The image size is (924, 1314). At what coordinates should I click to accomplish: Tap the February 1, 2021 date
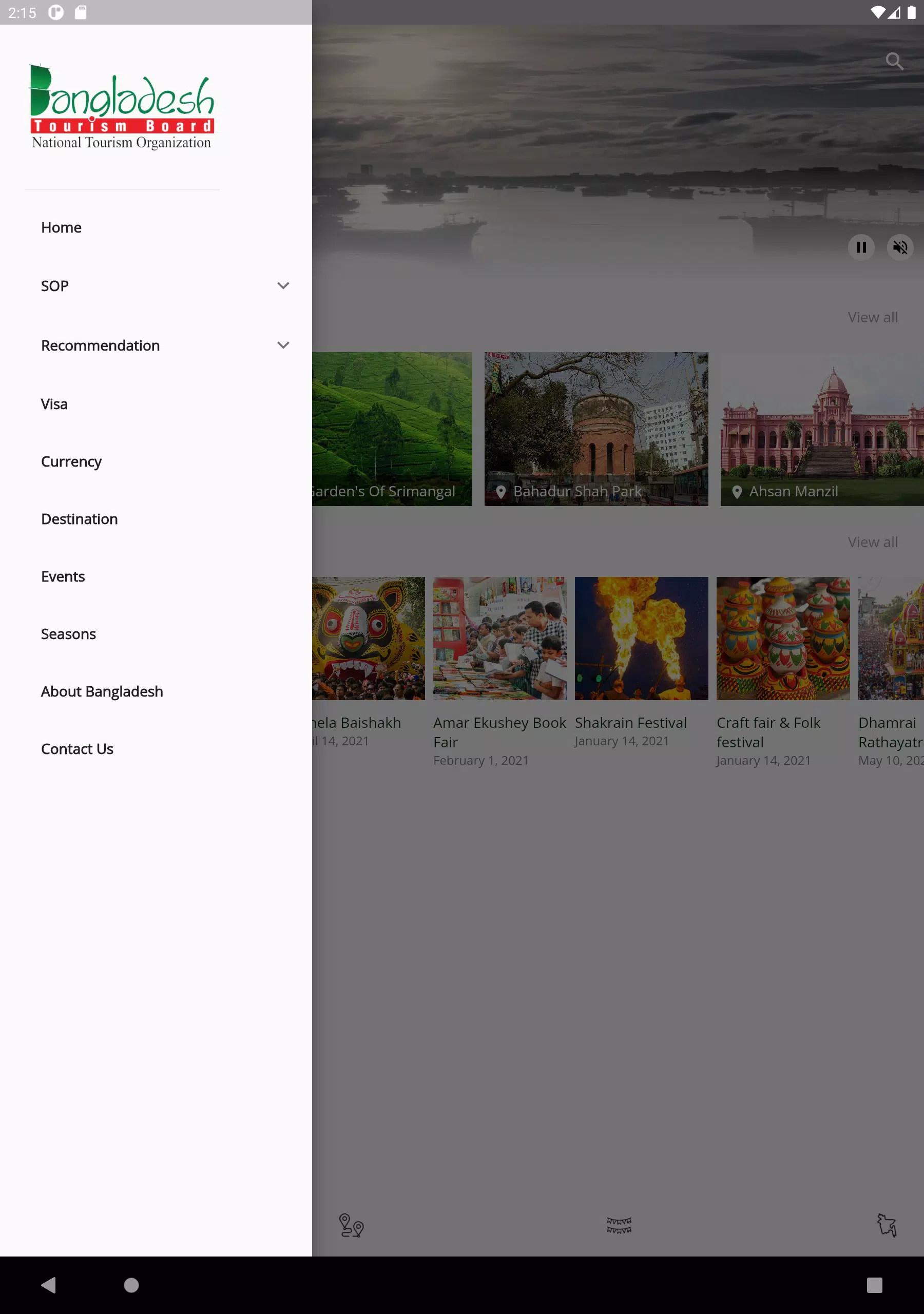click(481, 761)
